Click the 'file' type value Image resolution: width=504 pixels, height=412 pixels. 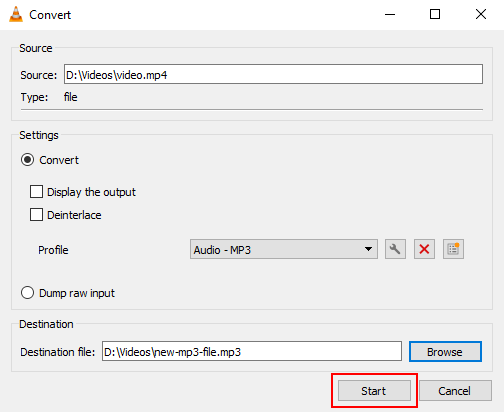(70, 97)
